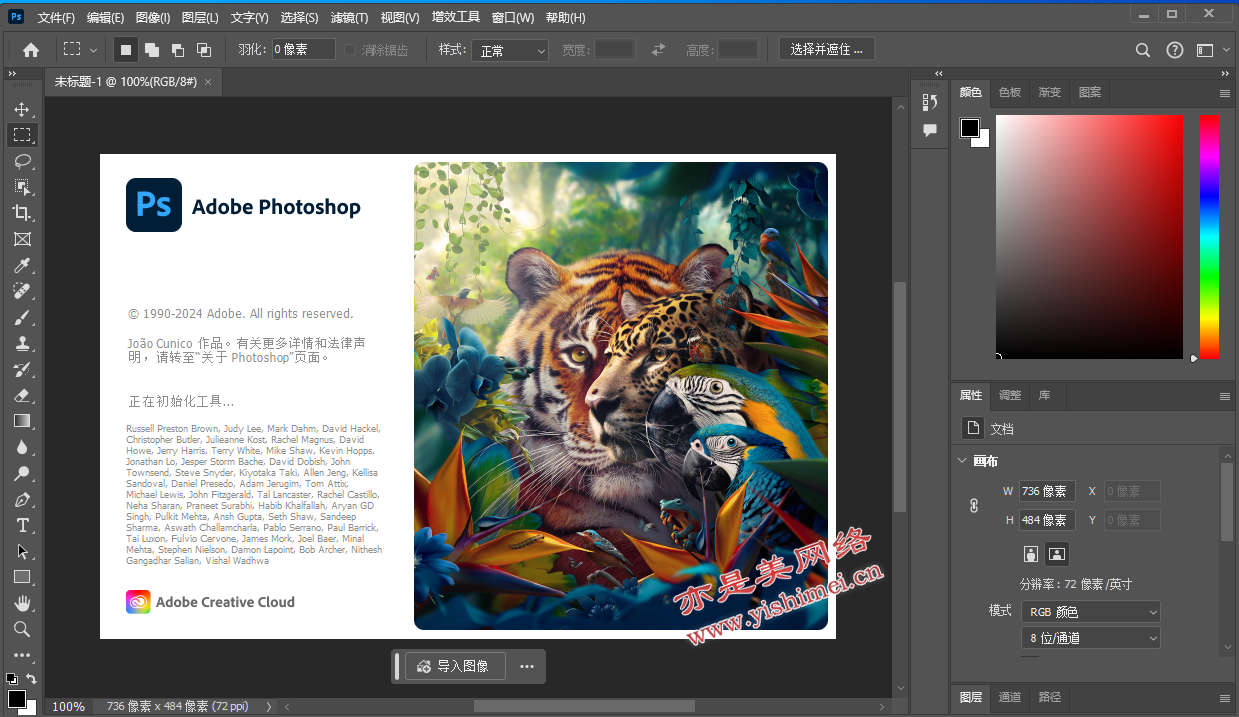Switch to the 色板 tab
Viewport: 1239px width, 717px height.
point(1010,92)
